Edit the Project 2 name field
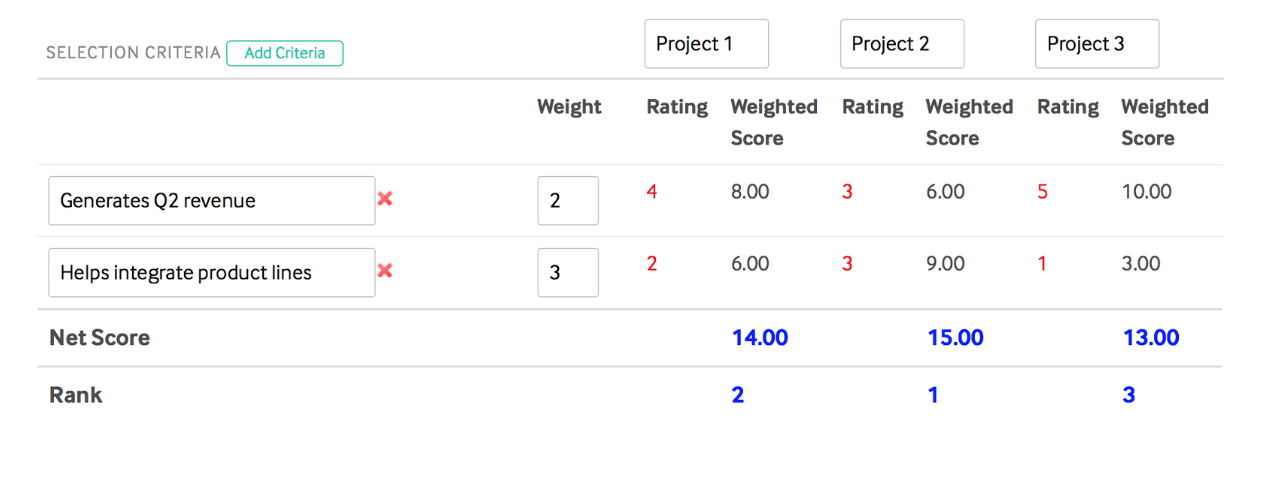 [901, 44]
